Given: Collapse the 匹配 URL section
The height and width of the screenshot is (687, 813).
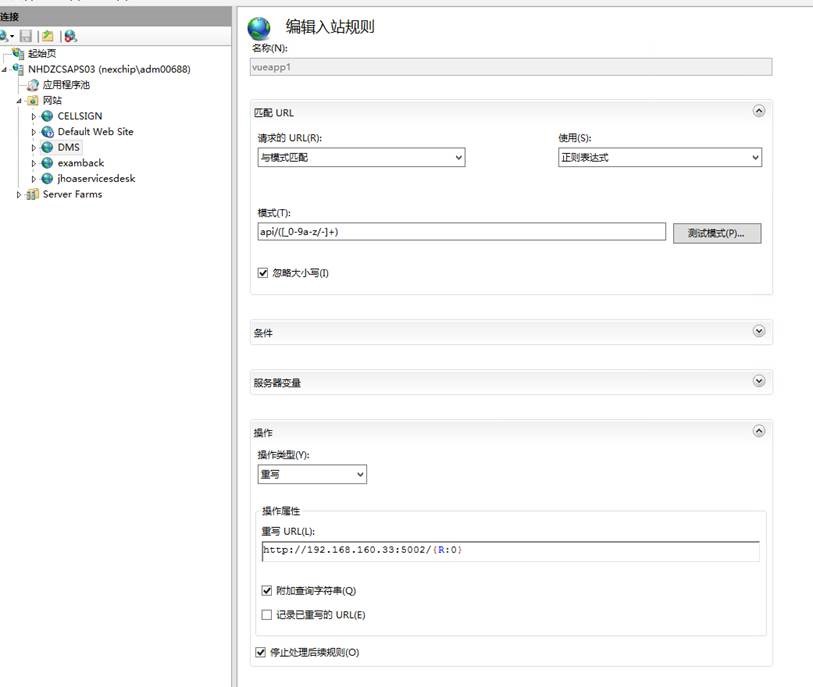Looking at the screenshot, I should pos(759,111).
